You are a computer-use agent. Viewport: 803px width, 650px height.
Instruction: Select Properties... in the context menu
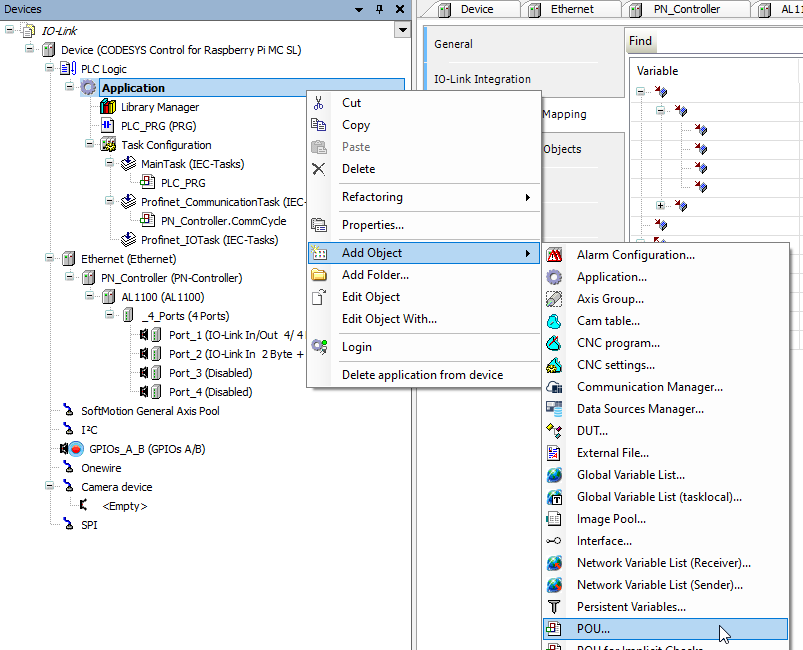(372, 225)
